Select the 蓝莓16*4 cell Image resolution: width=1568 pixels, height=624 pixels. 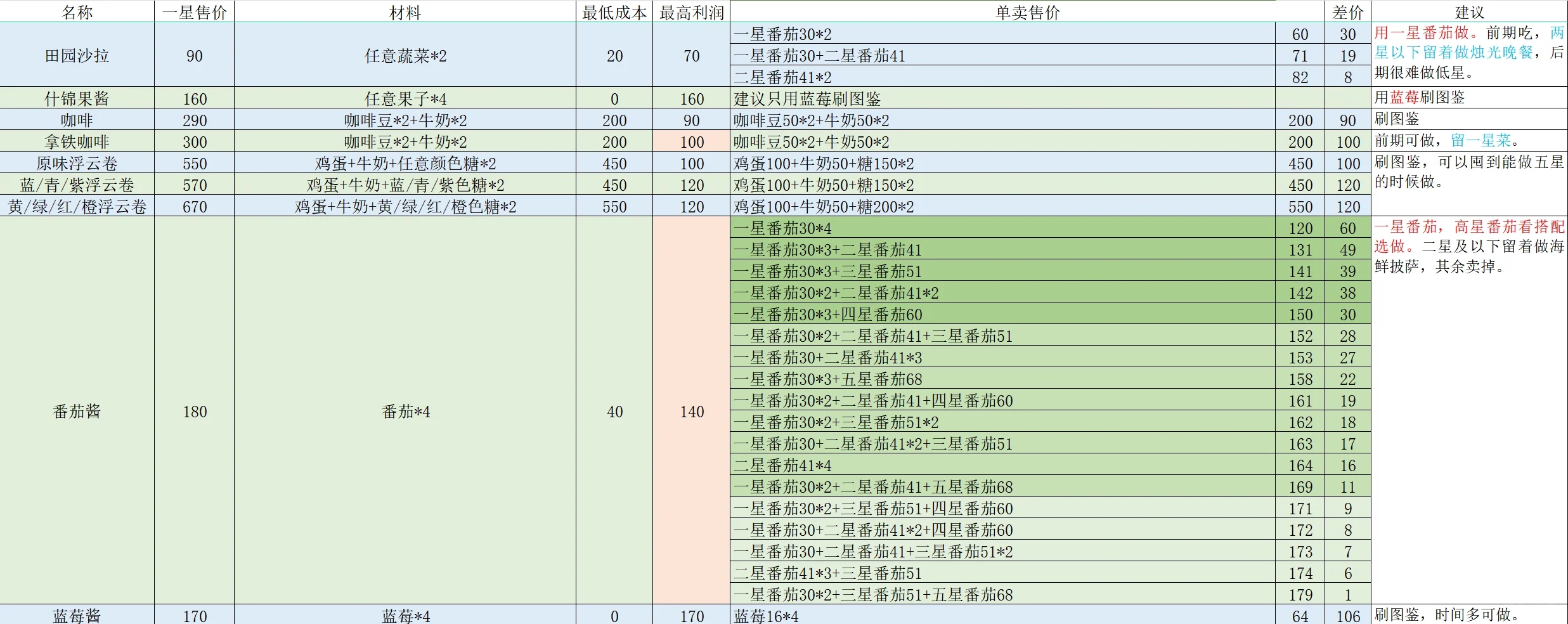pos(1002,615)
